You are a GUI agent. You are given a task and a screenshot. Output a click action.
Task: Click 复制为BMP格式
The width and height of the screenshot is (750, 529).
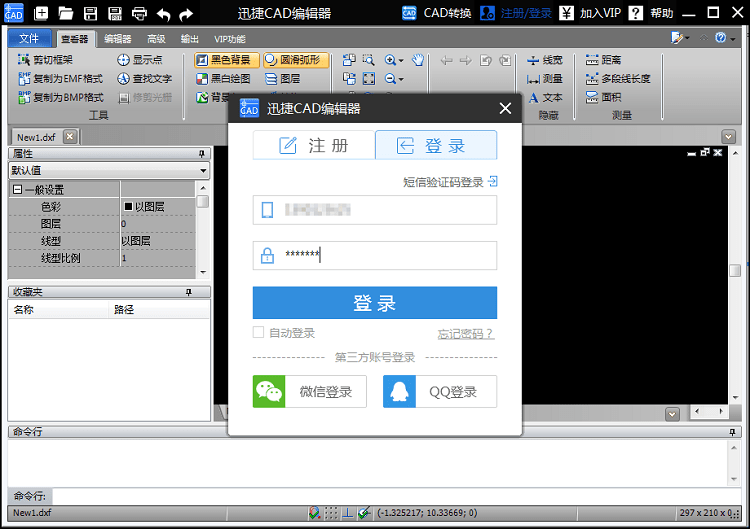[61, 98]
